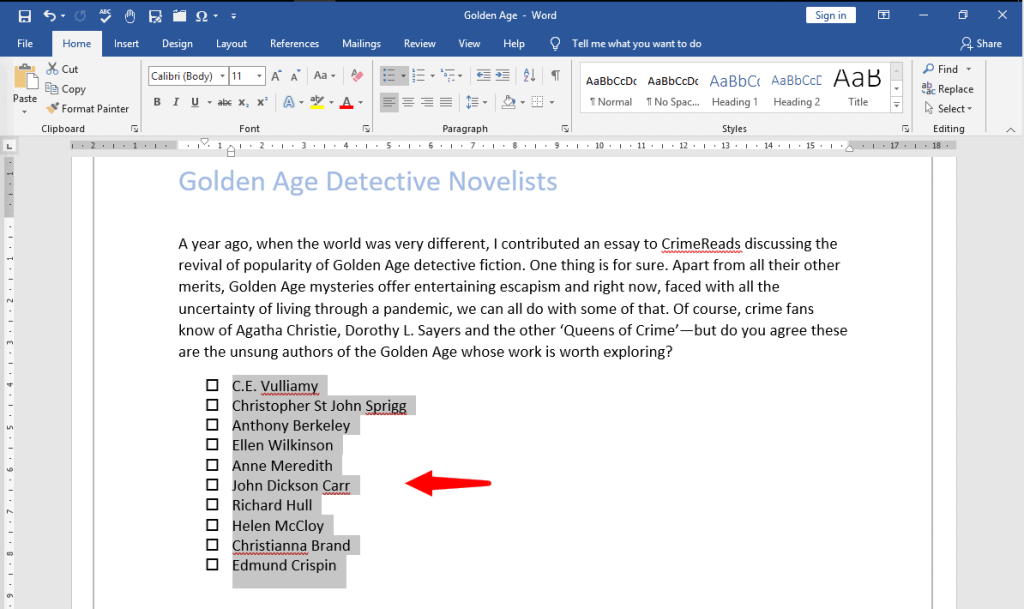Viewport: 1024px width, 609px height.
Task: Tick the Helen McCloy checkbox
Action: 212,525
